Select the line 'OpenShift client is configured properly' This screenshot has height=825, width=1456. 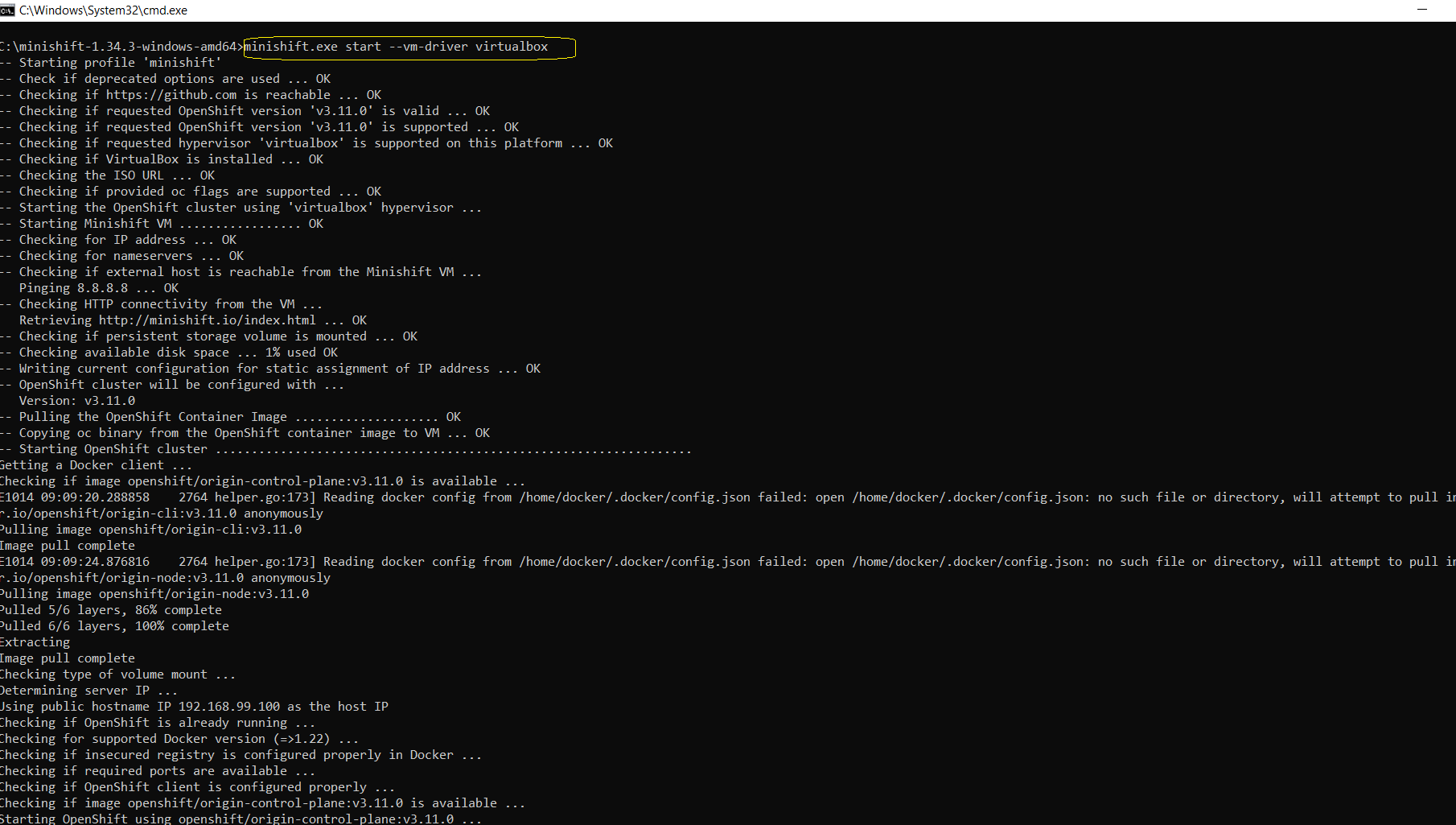pyautogui.click(x=197, y=787)
